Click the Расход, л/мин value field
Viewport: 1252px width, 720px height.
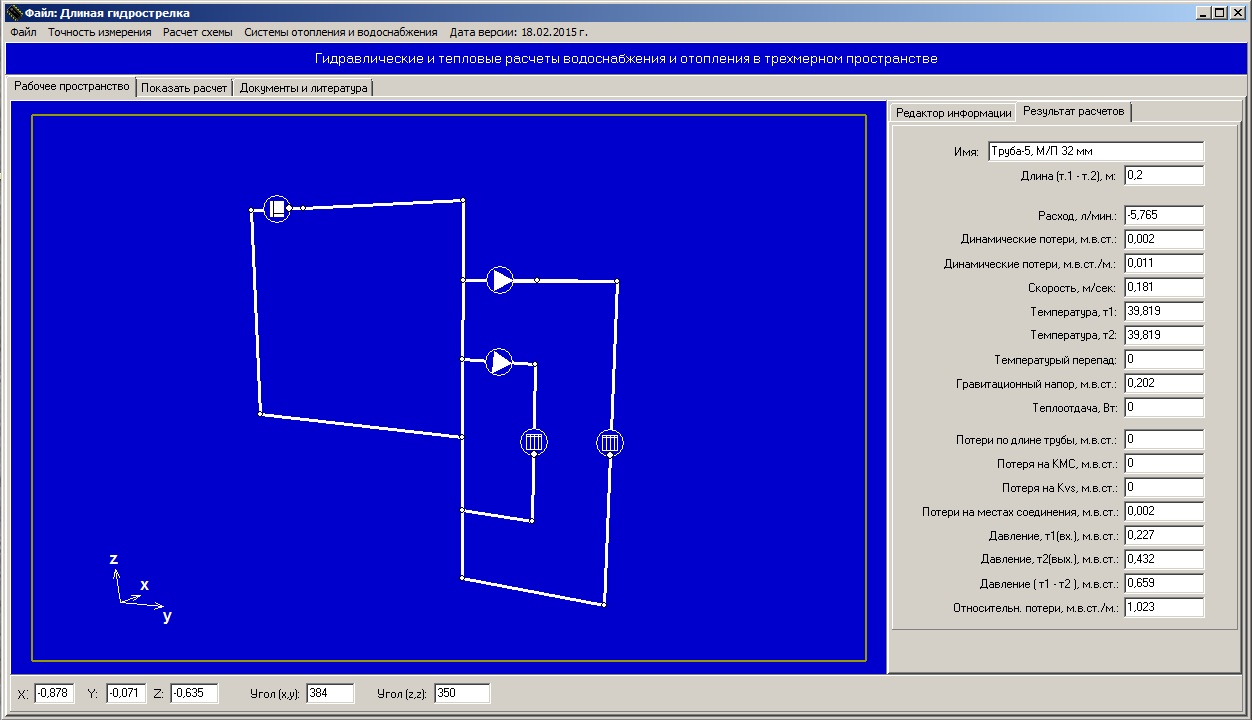point(1164,215)
